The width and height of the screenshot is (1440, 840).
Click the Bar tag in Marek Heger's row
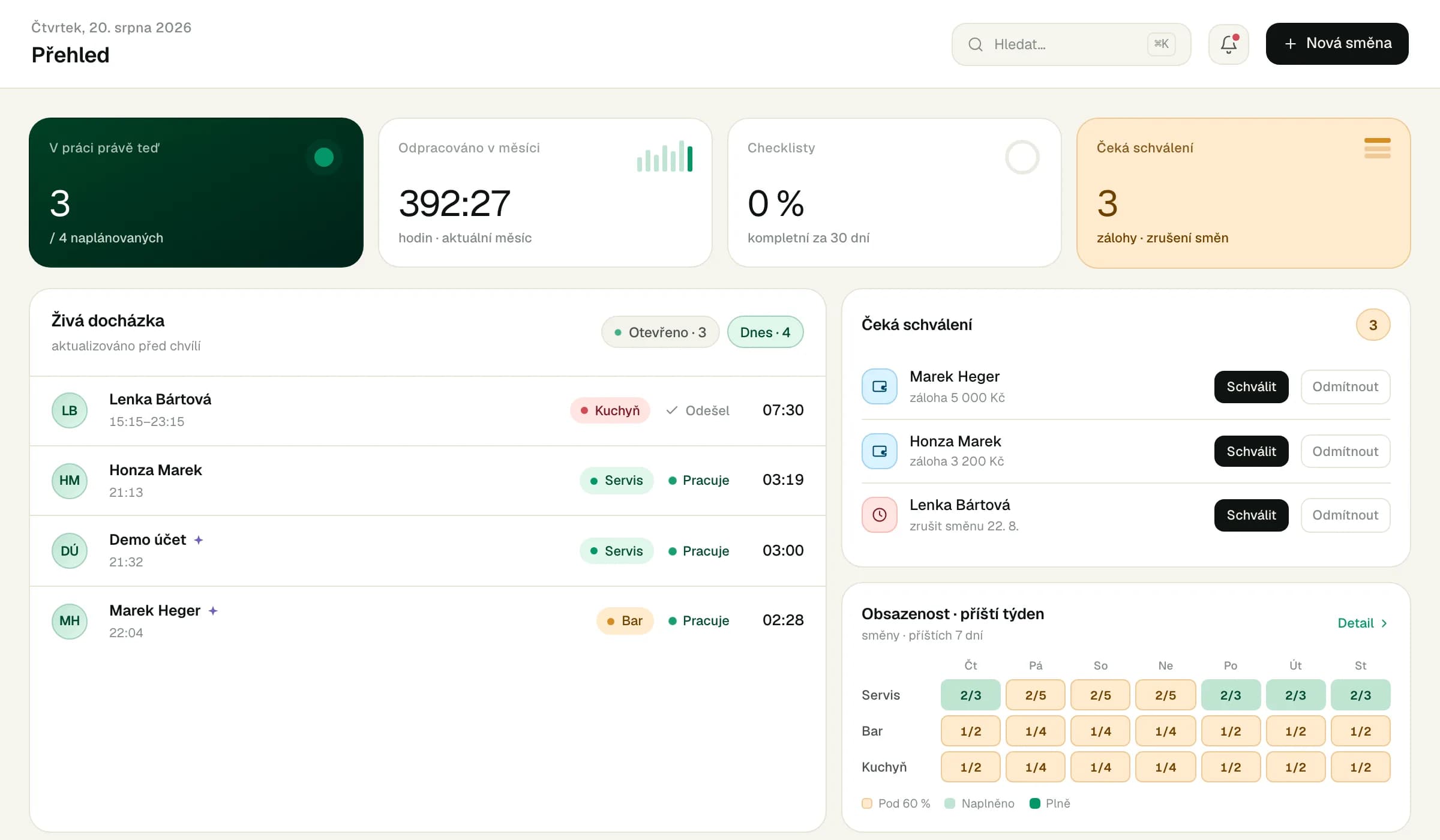click(x=625, y=621)
